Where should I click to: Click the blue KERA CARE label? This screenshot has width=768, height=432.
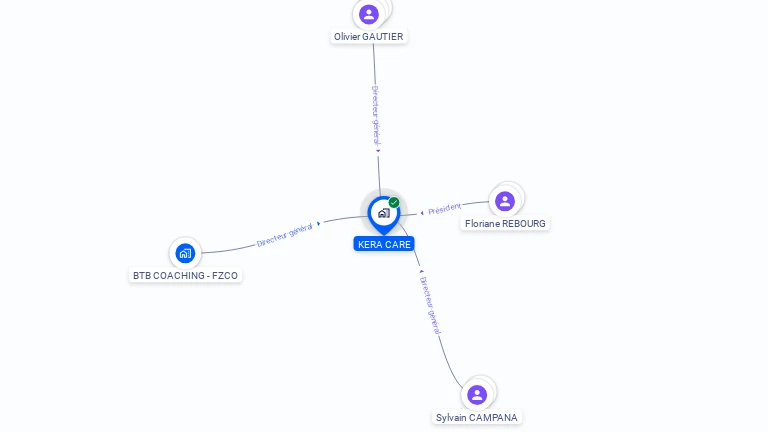coord(384,244)
